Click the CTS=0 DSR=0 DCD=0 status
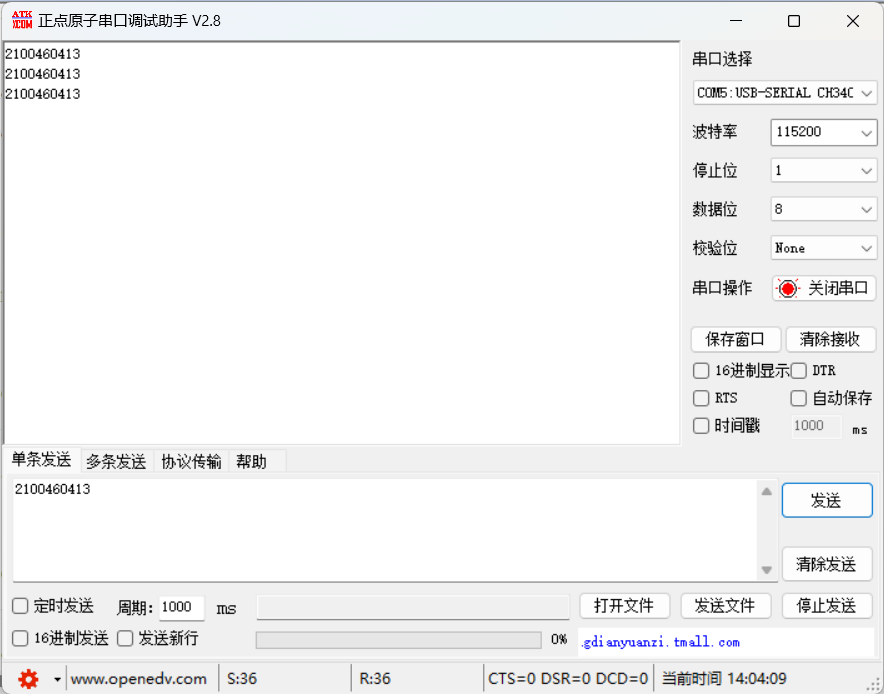 tap(568, 679)
